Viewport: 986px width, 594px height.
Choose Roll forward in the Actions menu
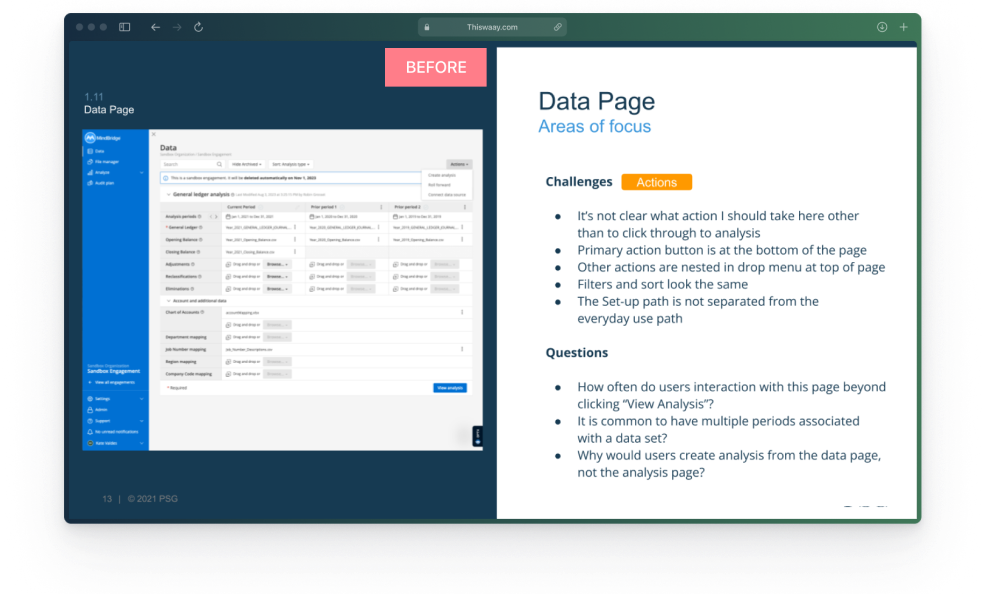coord(438,184)
